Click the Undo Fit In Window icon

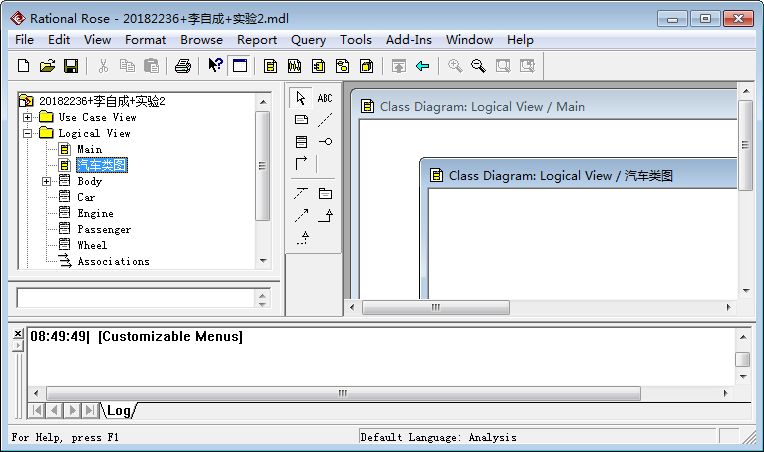click(527, 66)
